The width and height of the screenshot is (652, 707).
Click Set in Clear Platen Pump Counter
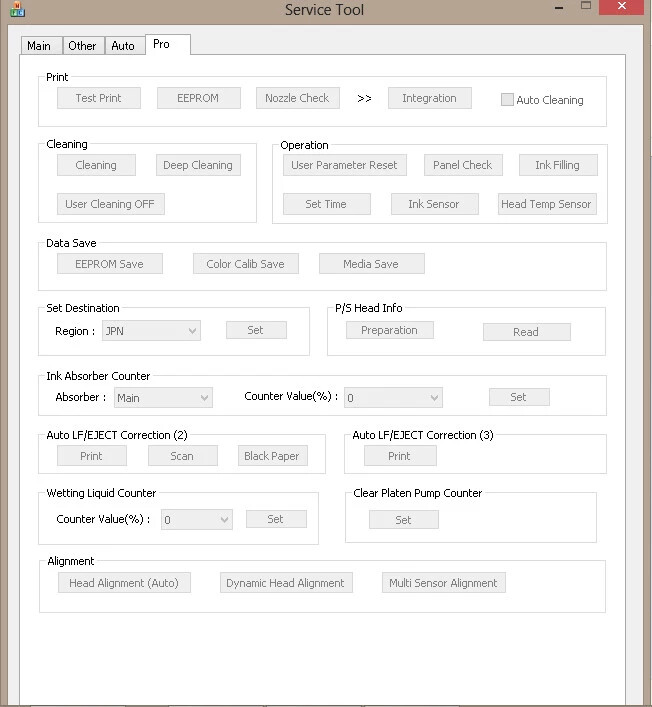pos(404,519)
